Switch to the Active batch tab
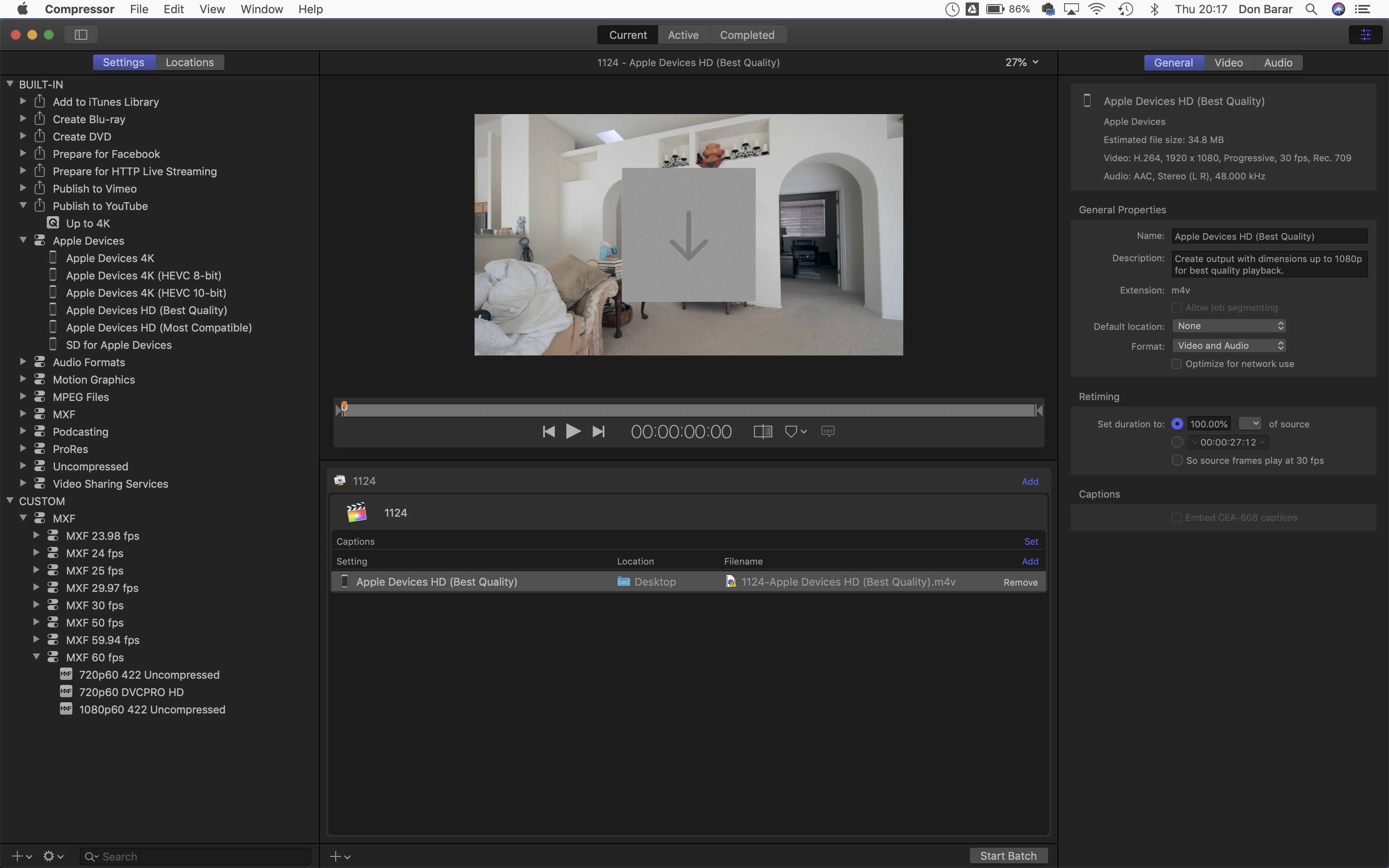The image size is (1389, 868). click(683, 34)
